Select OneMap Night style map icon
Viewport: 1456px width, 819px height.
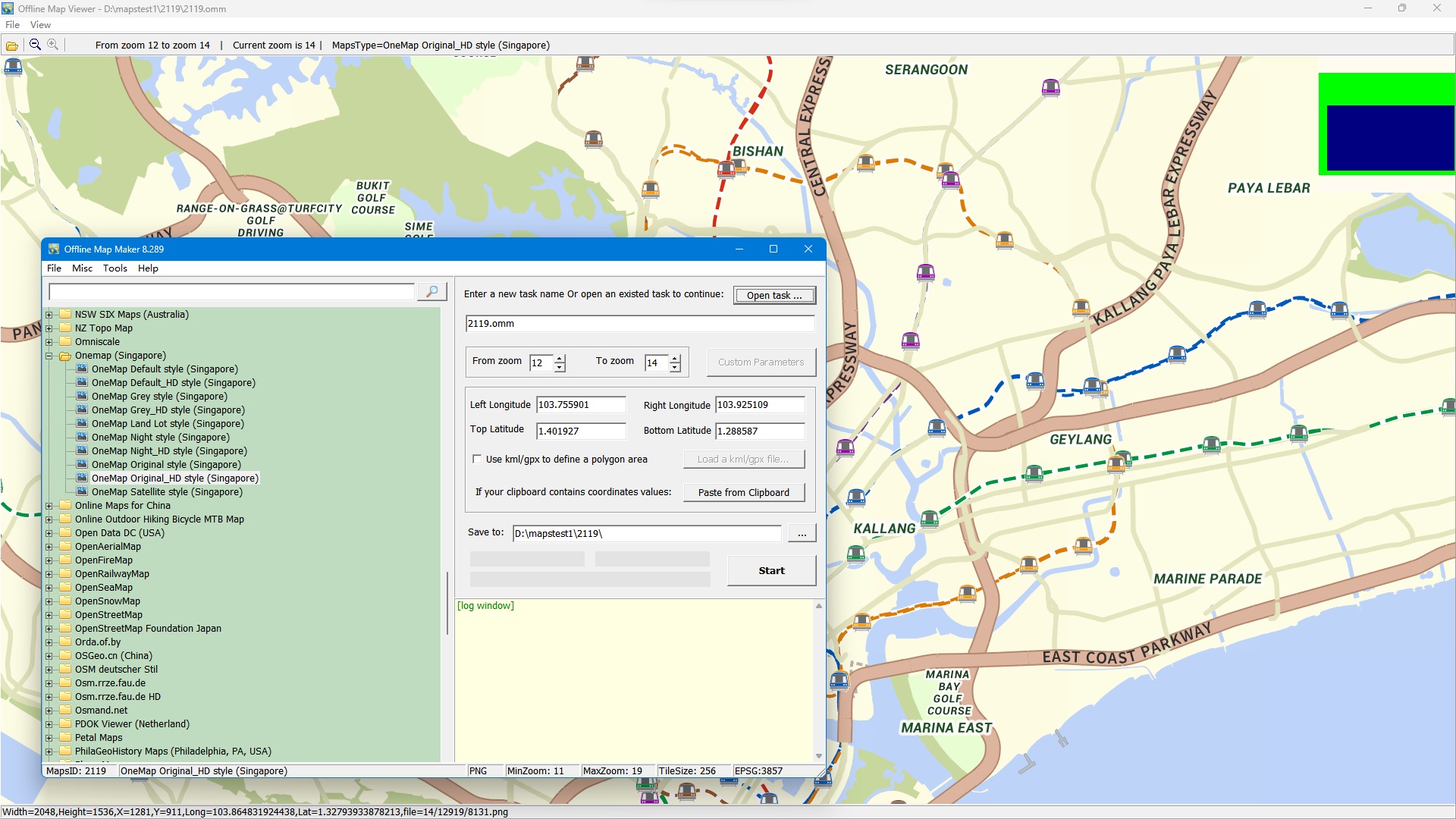83,438
